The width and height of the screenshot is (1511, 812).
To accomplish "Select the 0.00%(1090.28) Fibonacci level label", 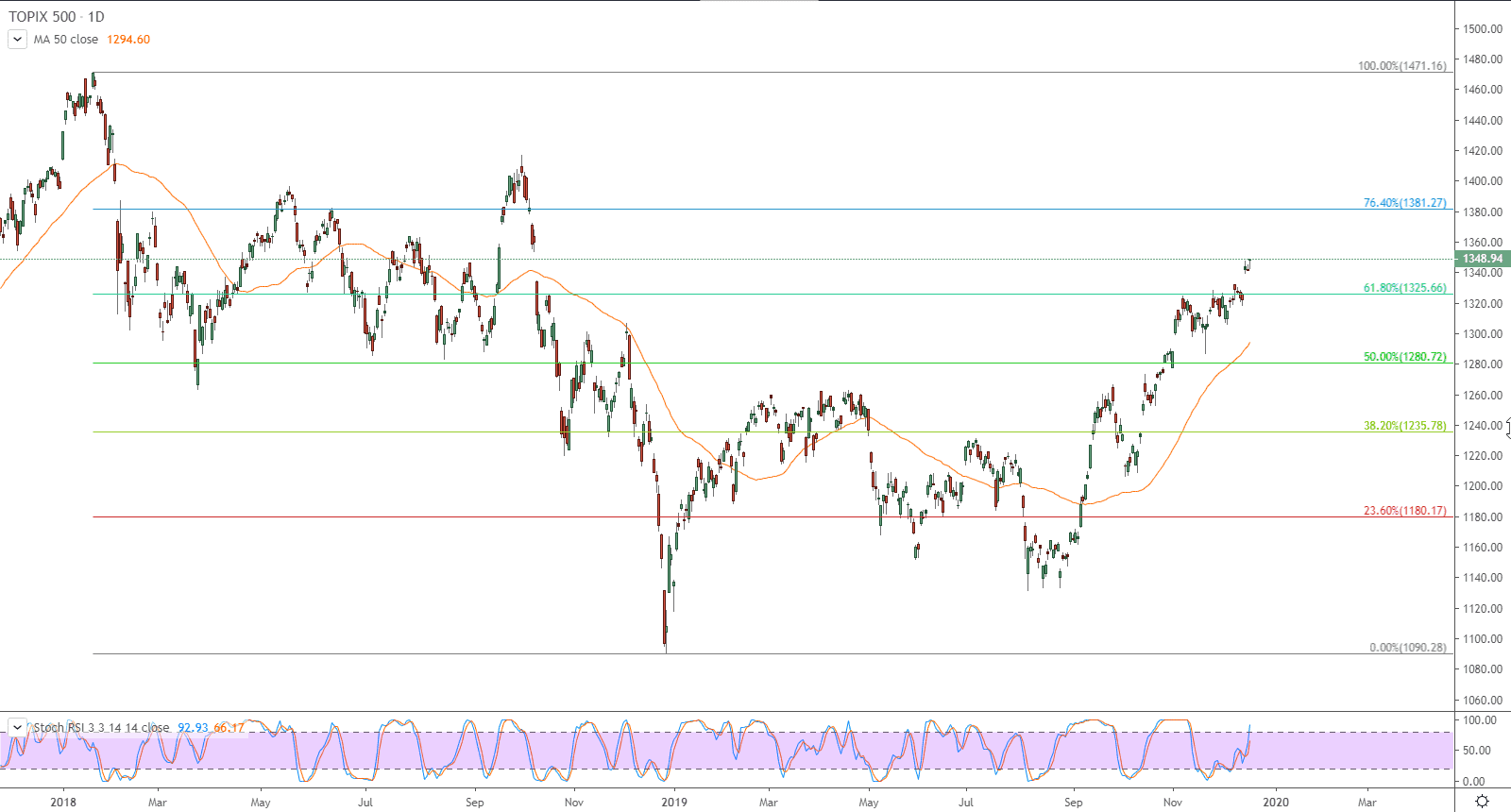I will tap(1407, 648).
